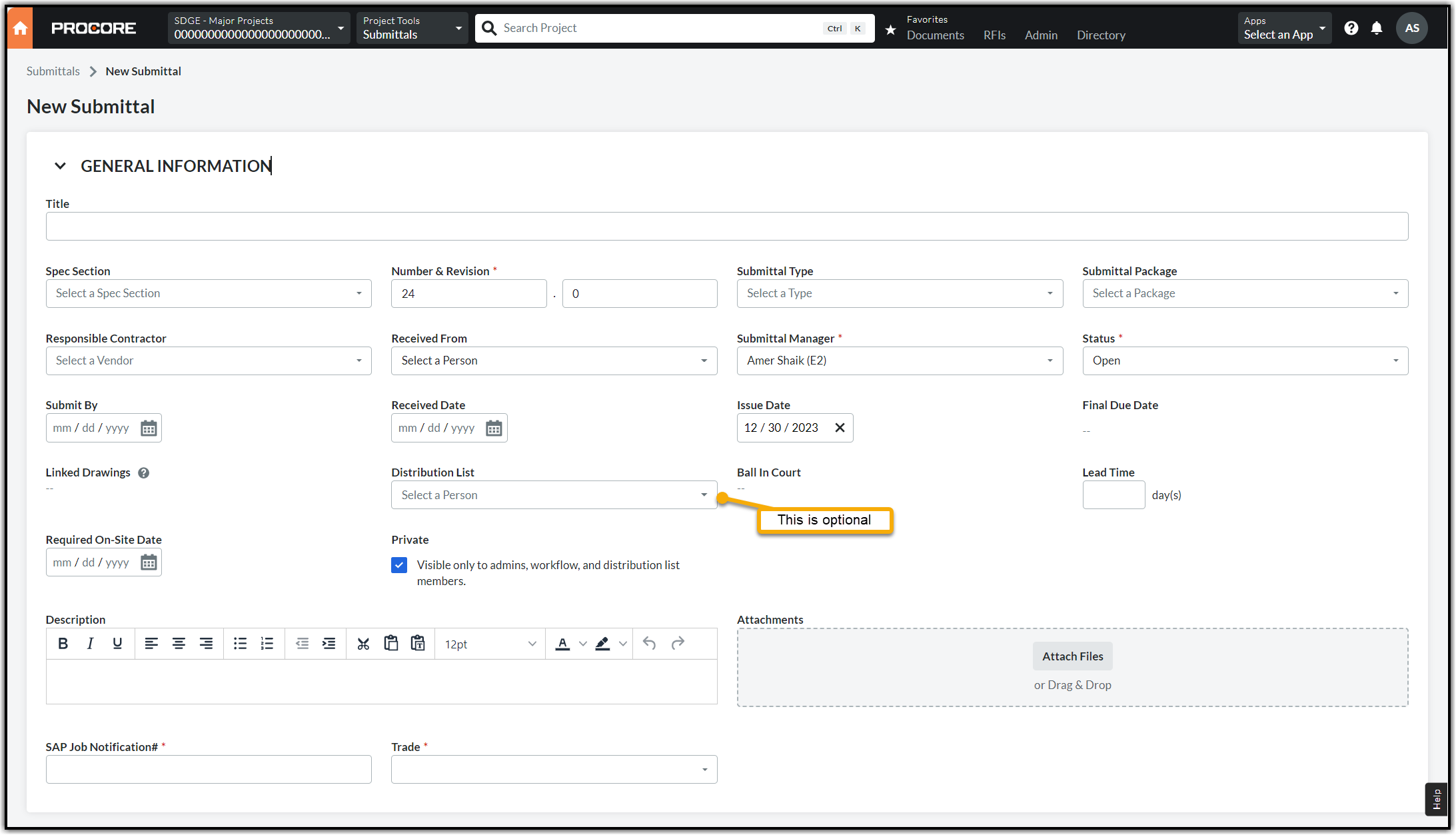The width and height of the screenshot is (1456, 835).
Task: Click the Attach Files button
Action: (1072, 656)
